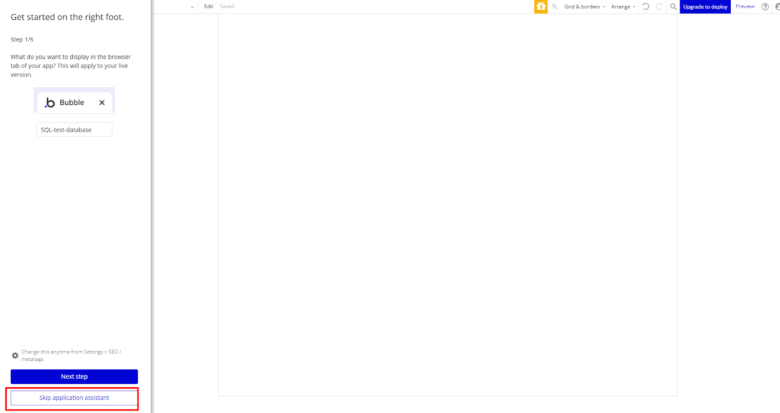
Task: Open the help question mark icon
Action: 765,6
